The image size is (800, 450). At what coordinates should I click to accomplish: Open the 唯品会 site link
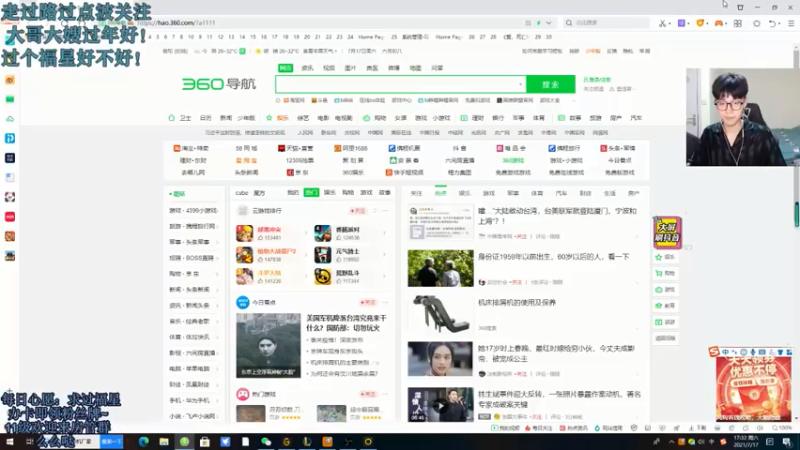(x=511, y=148)
